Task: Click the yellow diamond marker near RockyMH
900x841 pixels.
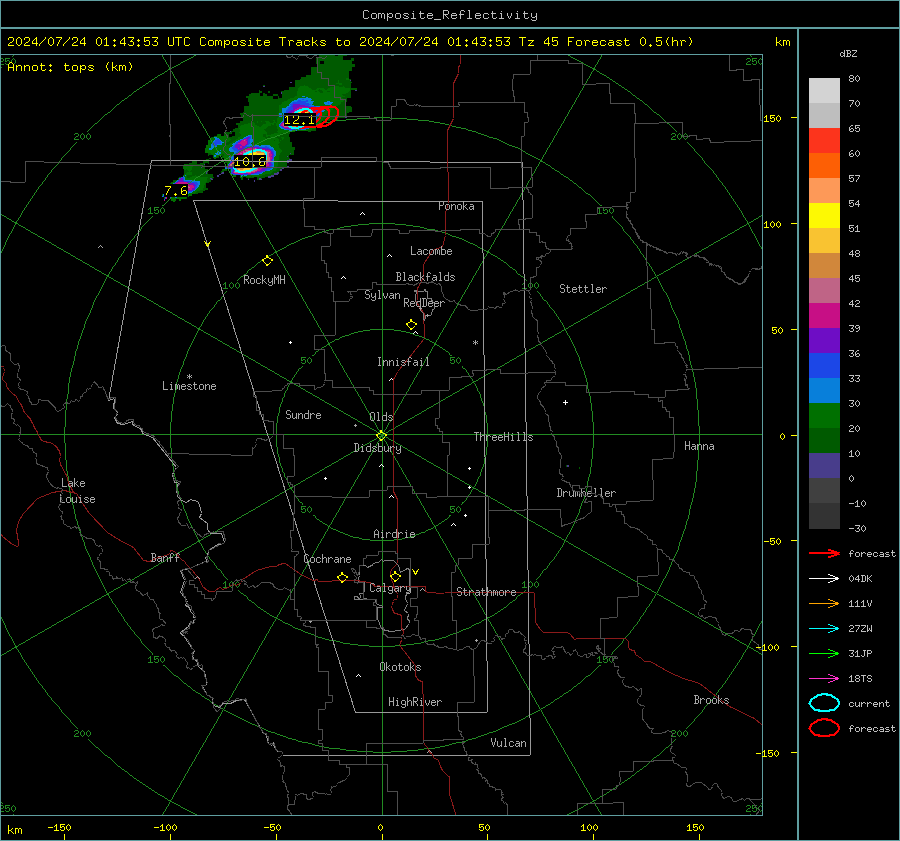Action: pos(267,261)
